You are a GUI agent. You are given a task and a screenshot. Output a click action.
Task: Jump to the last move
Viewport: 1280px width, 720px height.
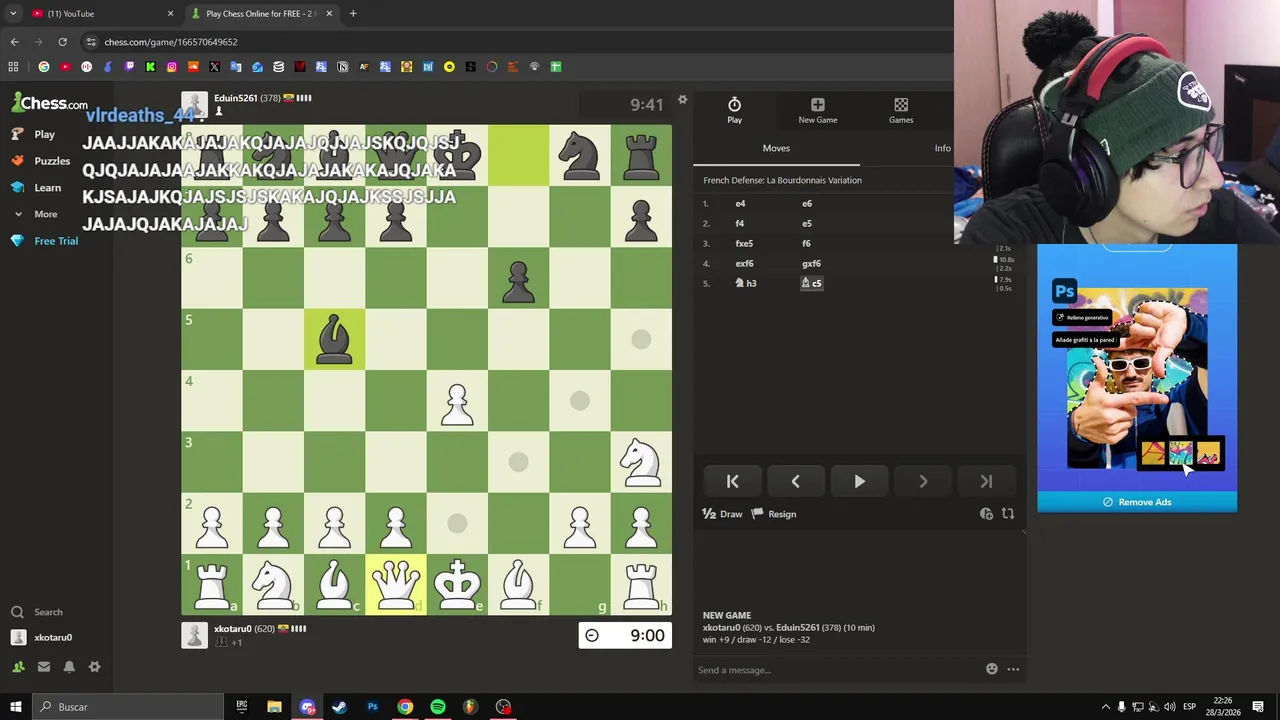(x=986, y=482)
